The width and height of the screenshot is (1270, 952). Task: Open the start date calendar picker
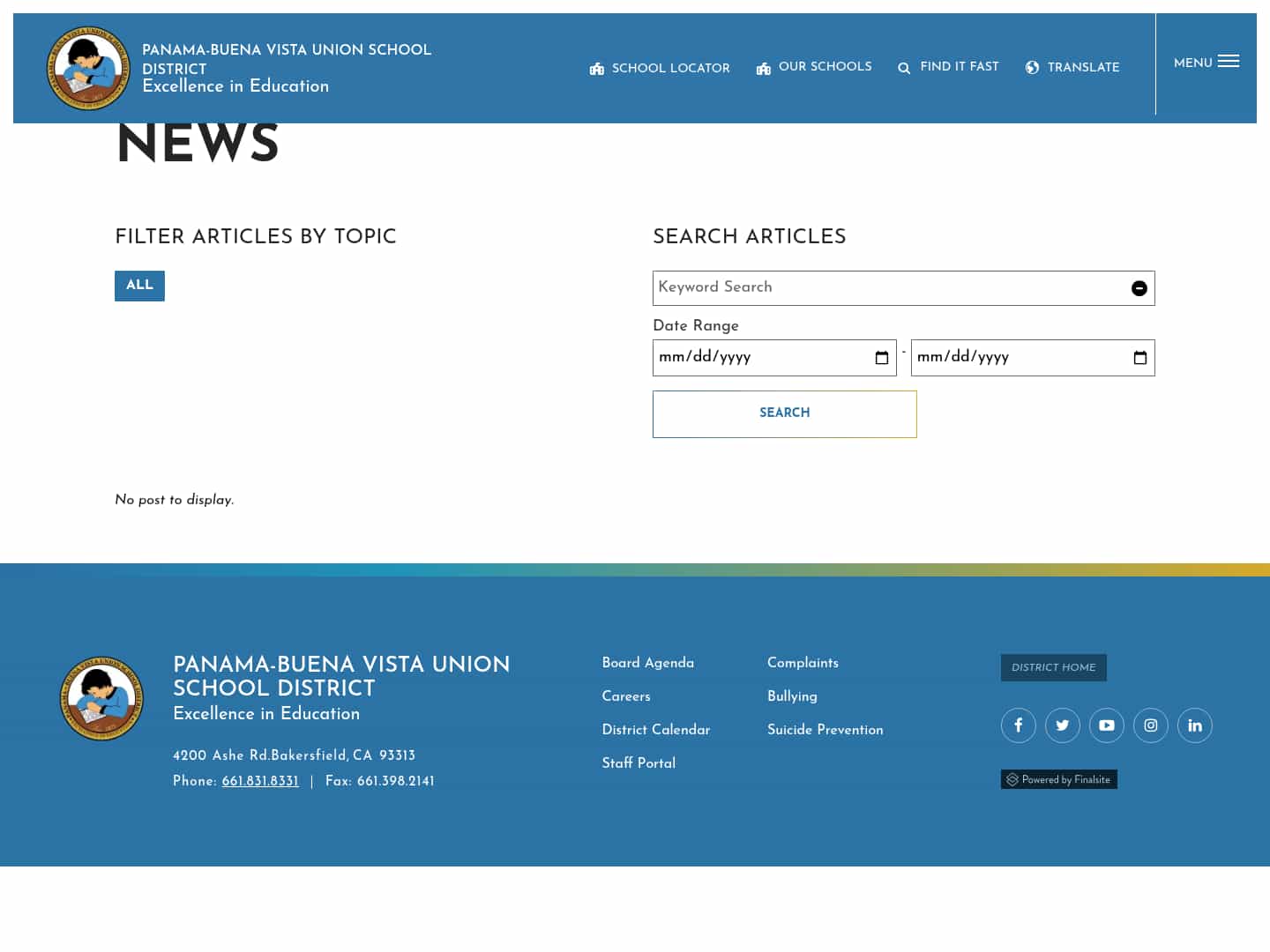pos(881,357)
